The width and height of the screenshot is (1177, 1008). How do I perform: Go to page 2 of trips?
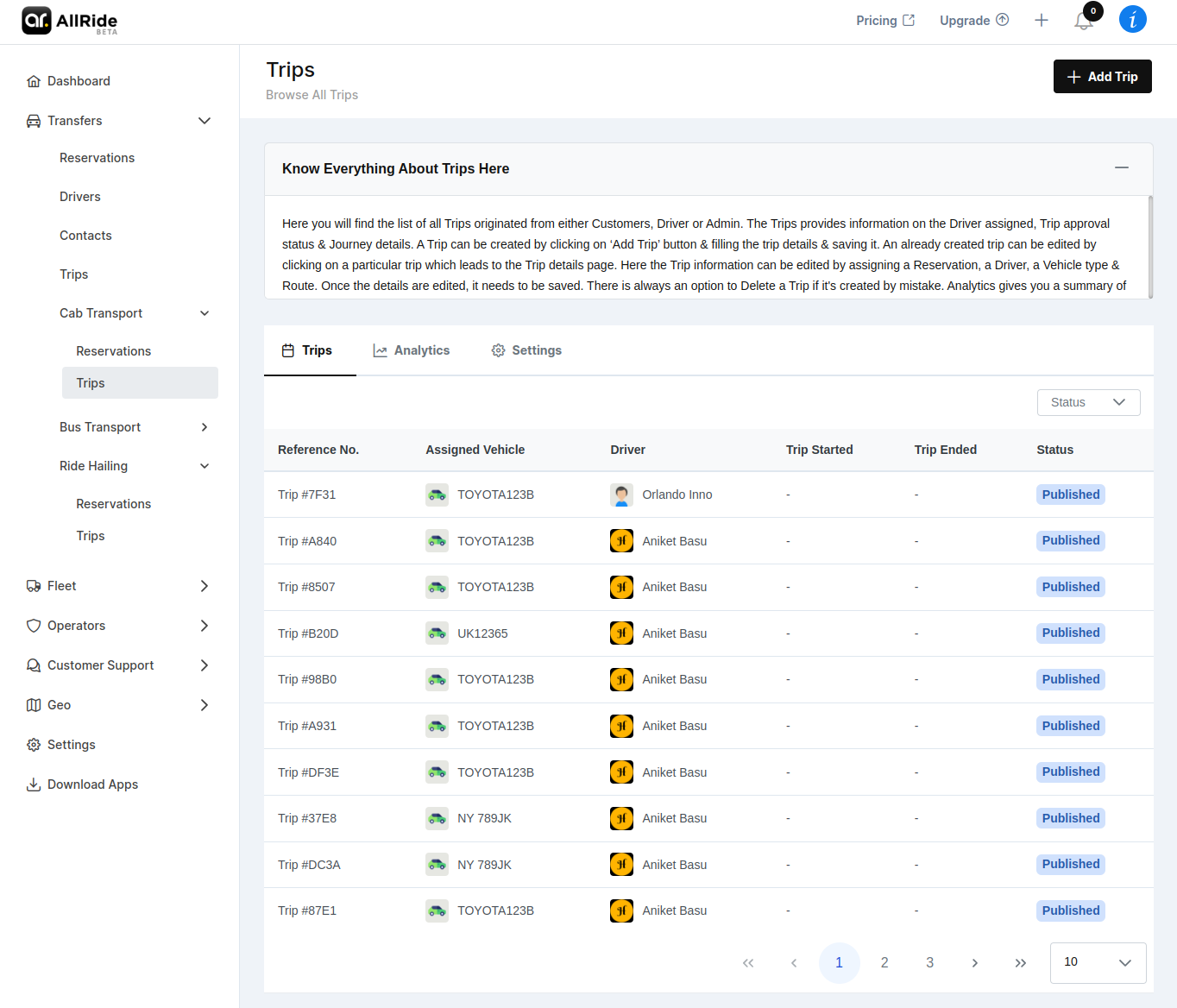(x=884, y=963)
